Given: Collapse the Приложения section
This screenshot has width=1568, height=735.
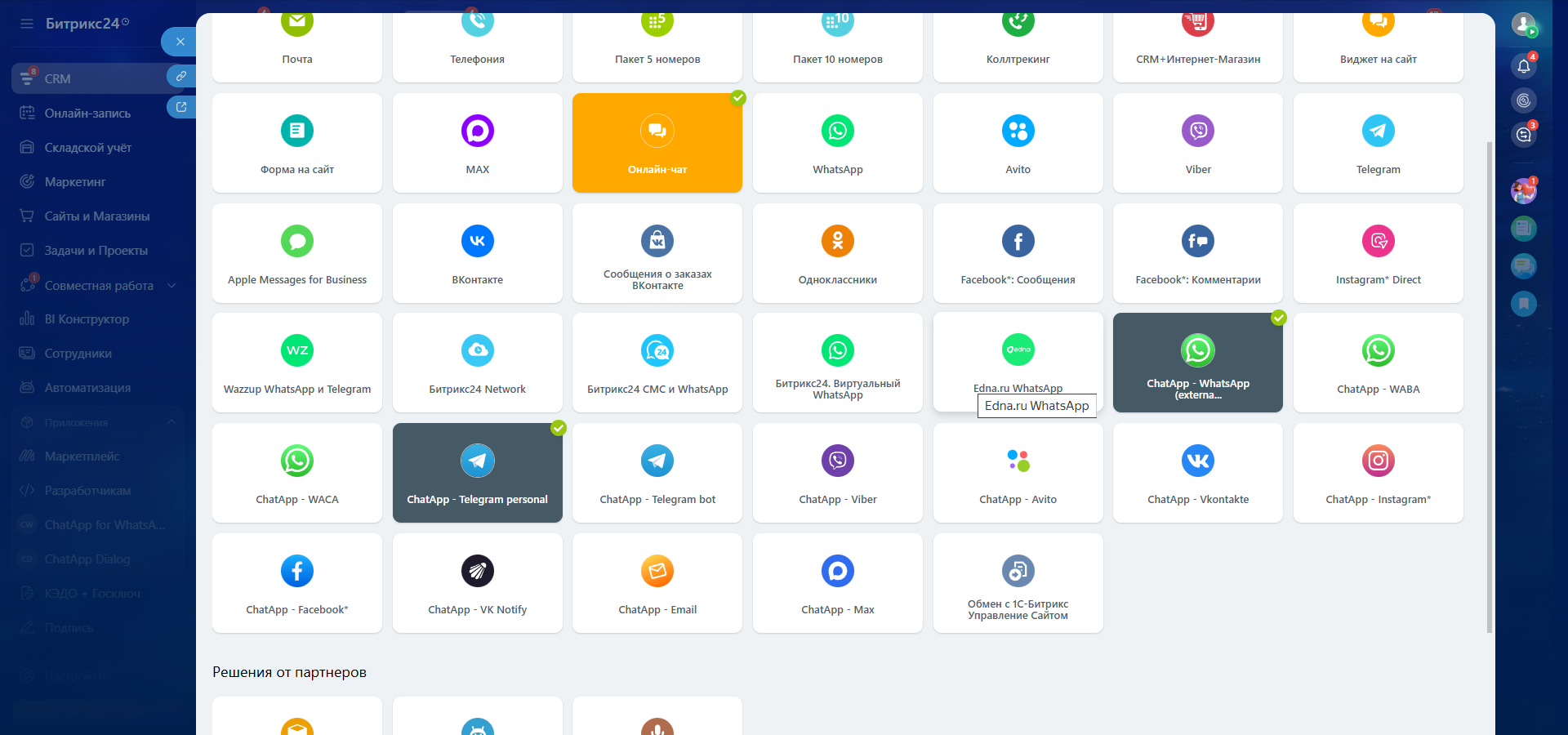Looking at the screenshot, I should coord(171,422).
